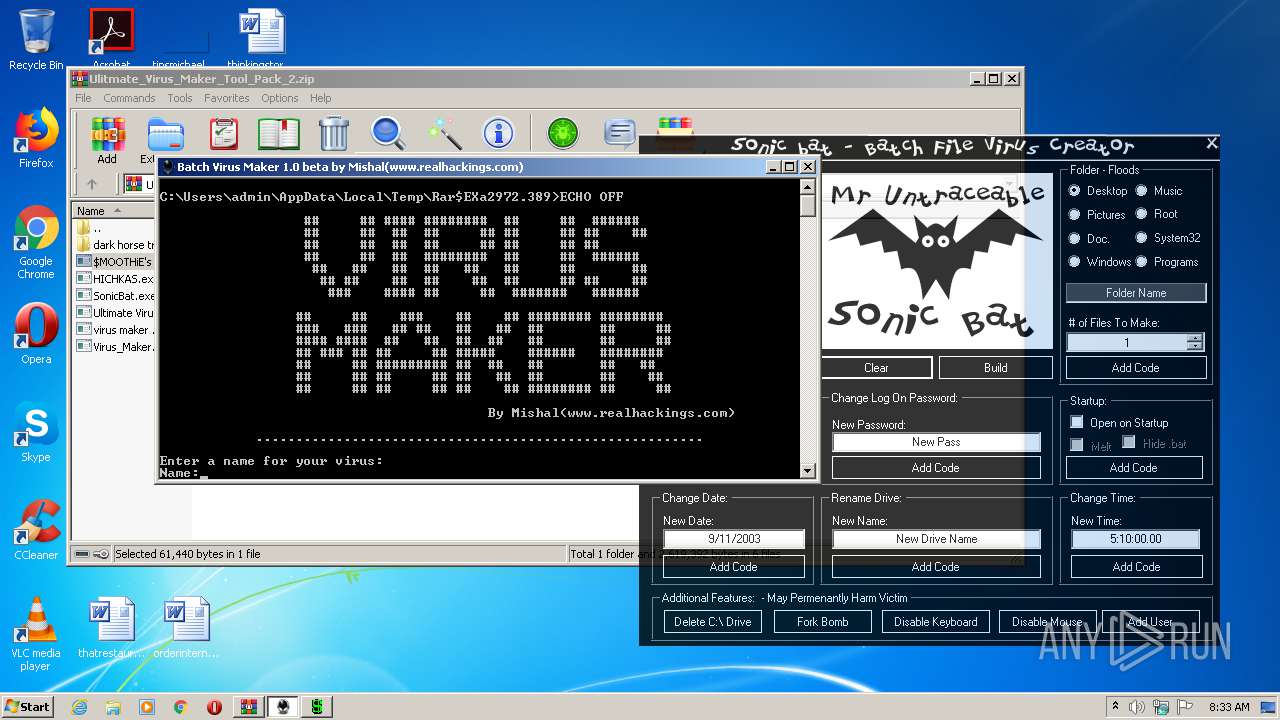This screenshot has width=1280, height=720.
Task: Select Desktop radio button in Folder Floods
Action: coord(1075,190)
